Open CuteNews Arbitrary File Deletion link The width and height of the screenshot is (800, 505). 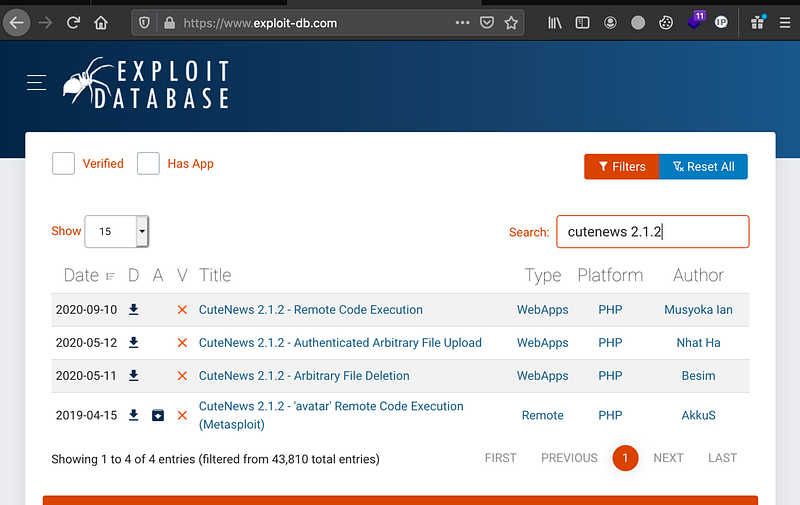coord(304,376)
